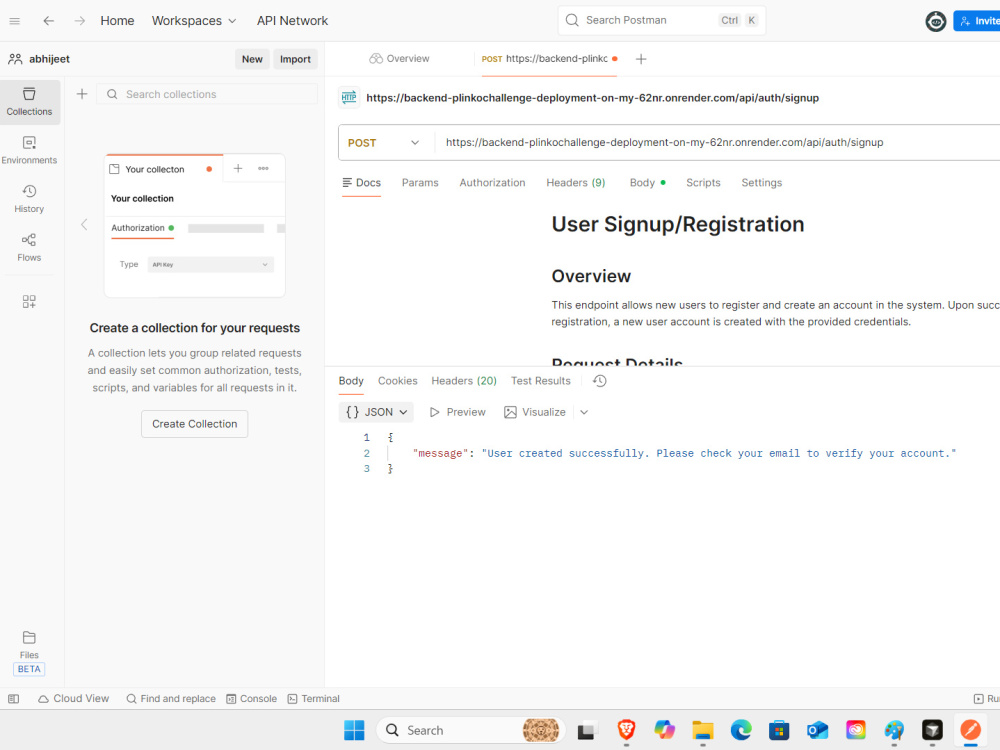Select the response Cookies tab

[397, 381]
